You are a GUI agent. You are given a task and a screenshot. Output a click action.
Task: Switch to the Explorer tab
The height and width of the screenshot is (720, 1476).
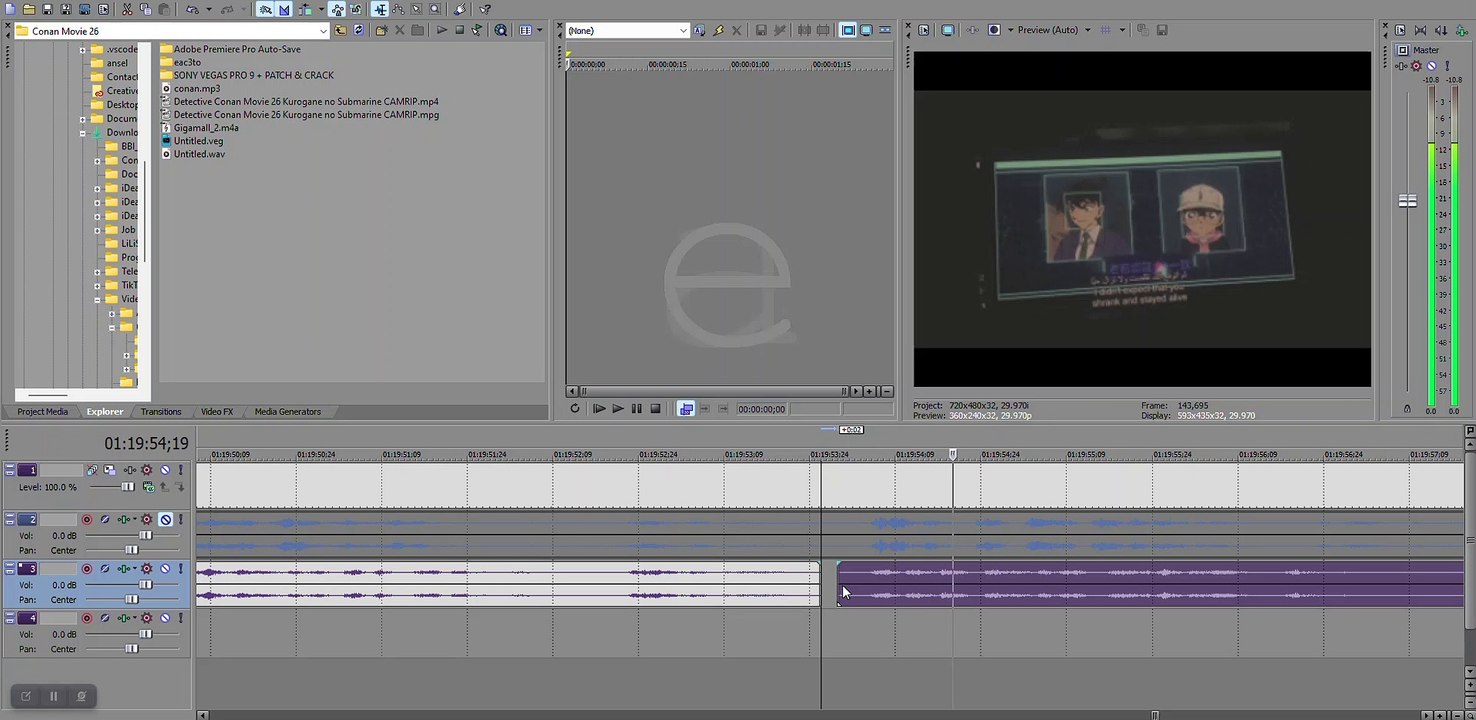105,412
